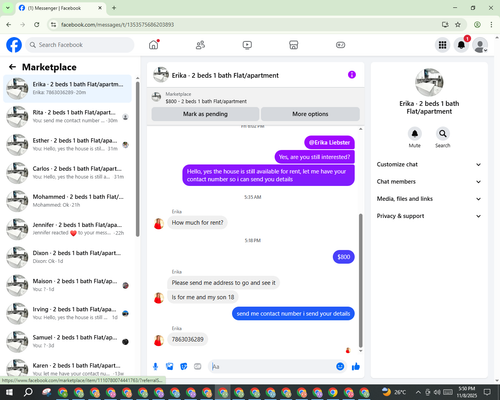Viewport: 500px width, 400px height.
Task: Expand Chat members section
Action: tap(429, 182)
